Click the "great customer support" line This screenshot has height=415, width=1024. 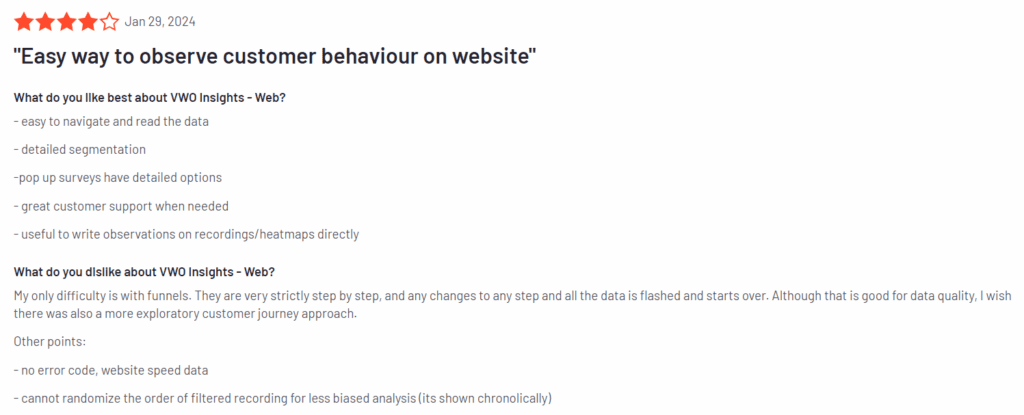121,206
